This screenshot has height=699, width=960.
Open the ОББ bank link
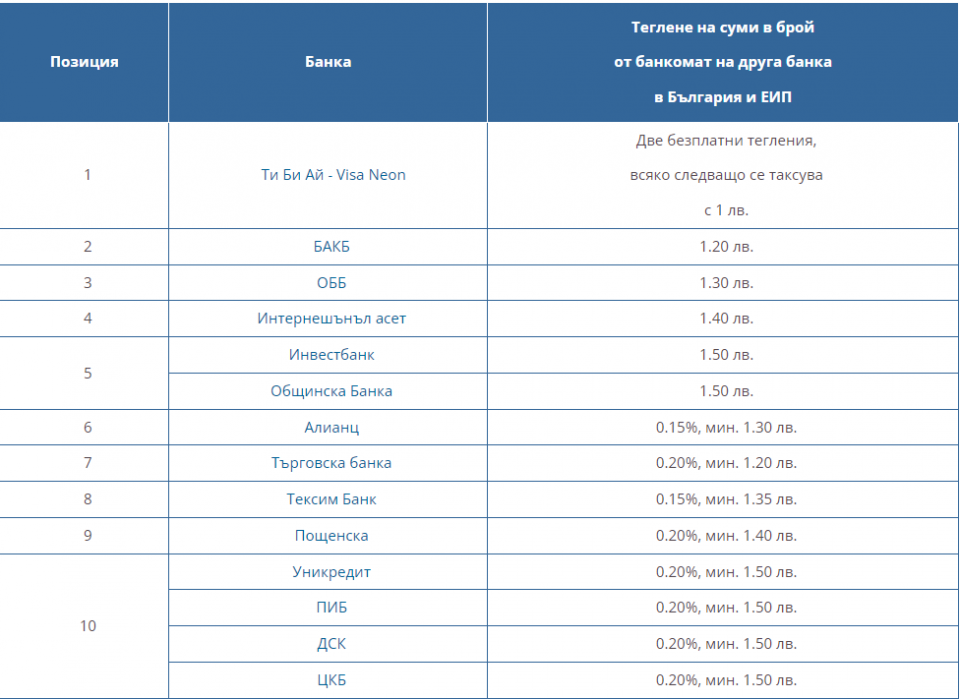331,283
